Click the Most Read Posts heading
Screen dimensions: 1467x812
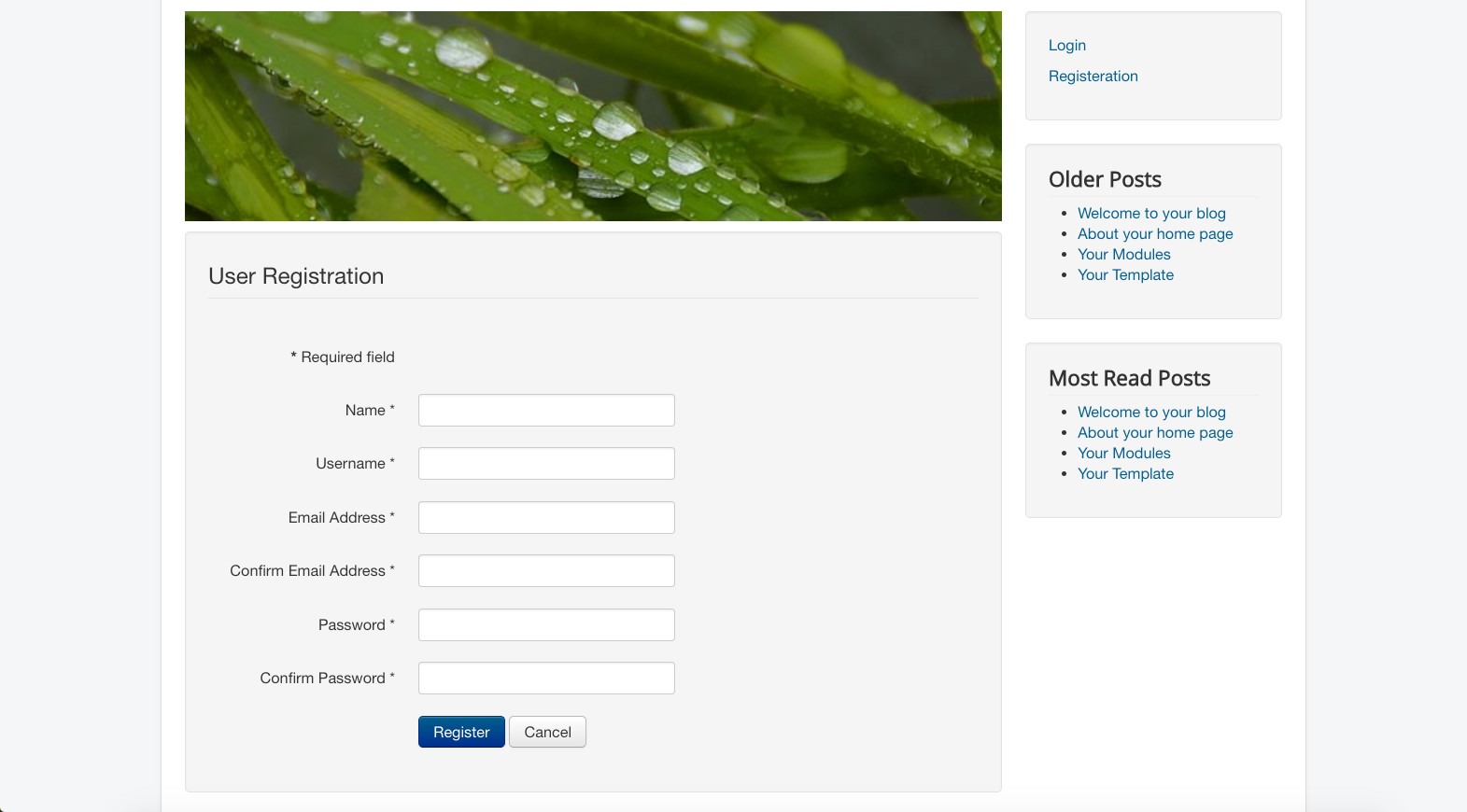tap(1129, 378)
